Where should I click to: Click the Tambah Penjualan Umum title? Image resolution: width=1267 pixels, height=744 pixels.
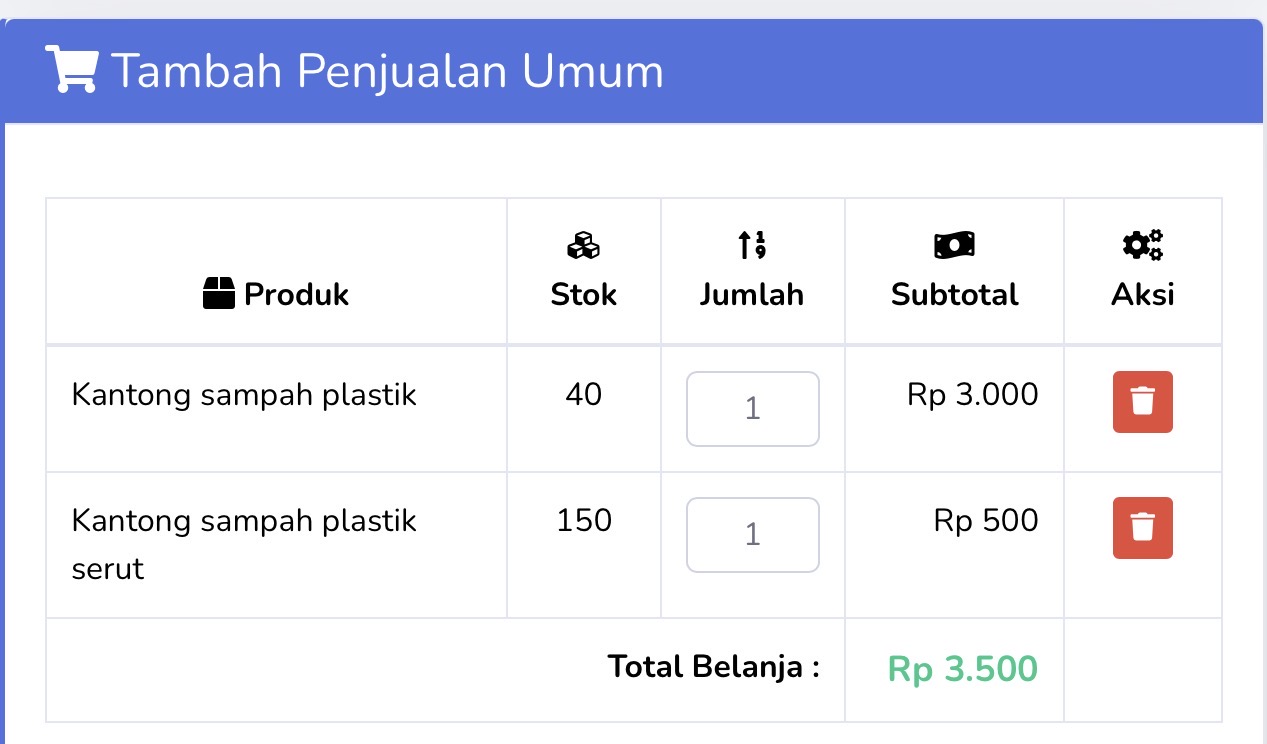tap(388, 70)
